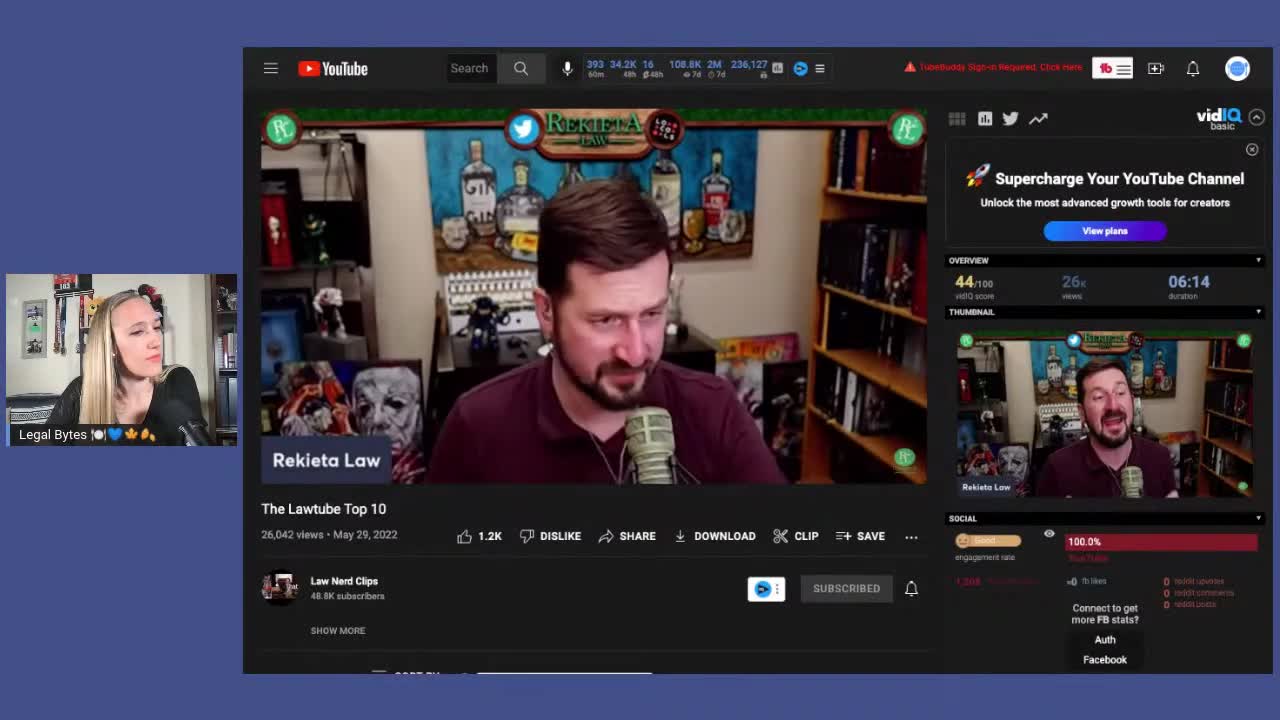Image resolution: width=1280 pixels, height=720 pixels.
Task: Click the View plans button
Action: pyautogui.click(x=1105, y=231)
